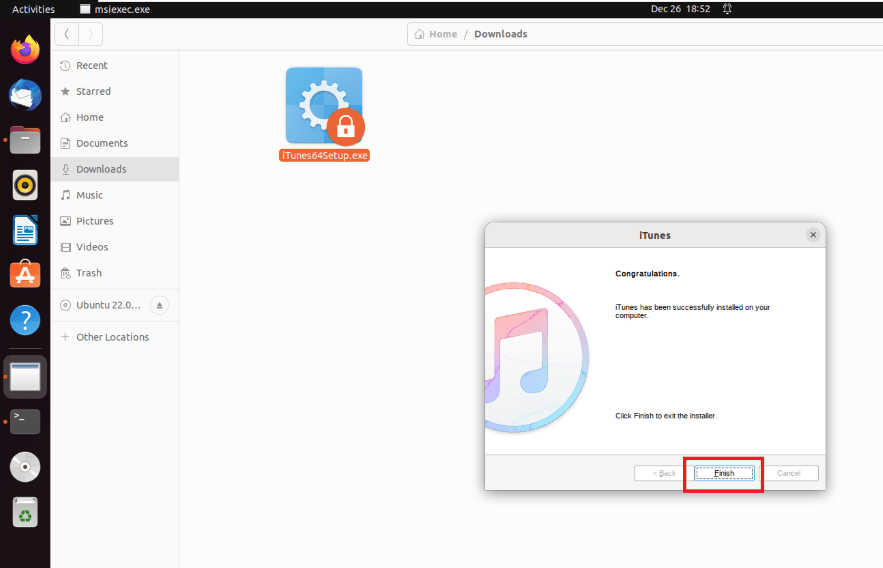
Task: Open the clock and calendar panel
Action: 680,9
